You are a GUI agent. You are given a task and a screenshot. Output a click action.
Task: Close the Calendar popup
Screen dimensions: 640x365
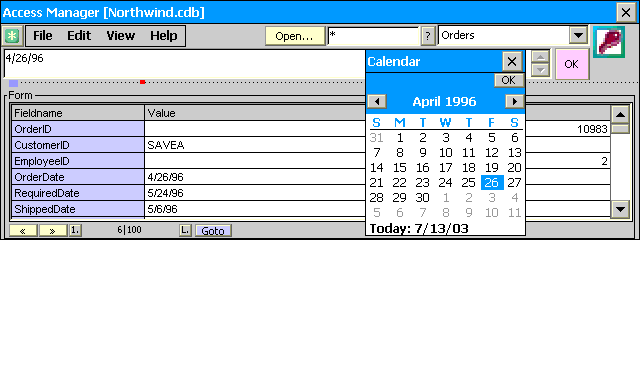(x=512, y=62)
